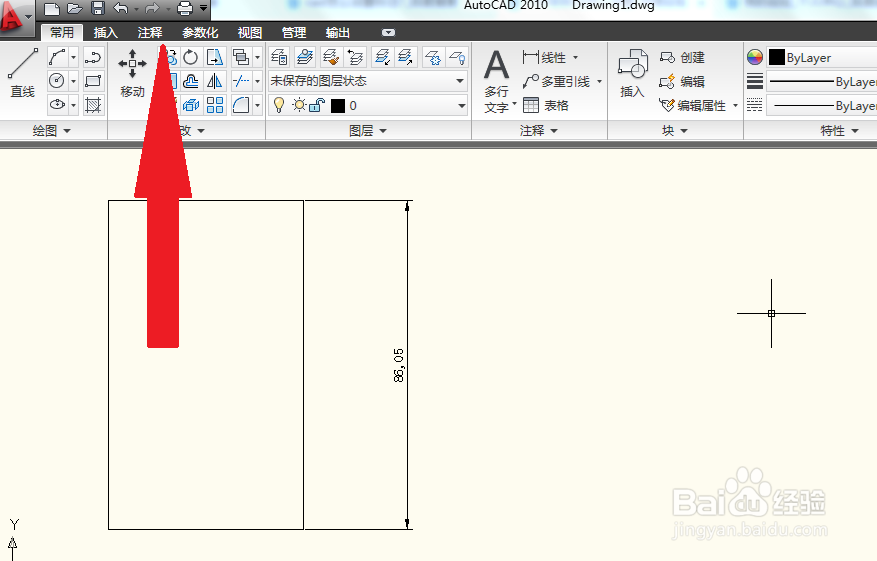This screenshot has height=561, width=877.
Task: Select the Offset tool
Action: coord(191,81)
